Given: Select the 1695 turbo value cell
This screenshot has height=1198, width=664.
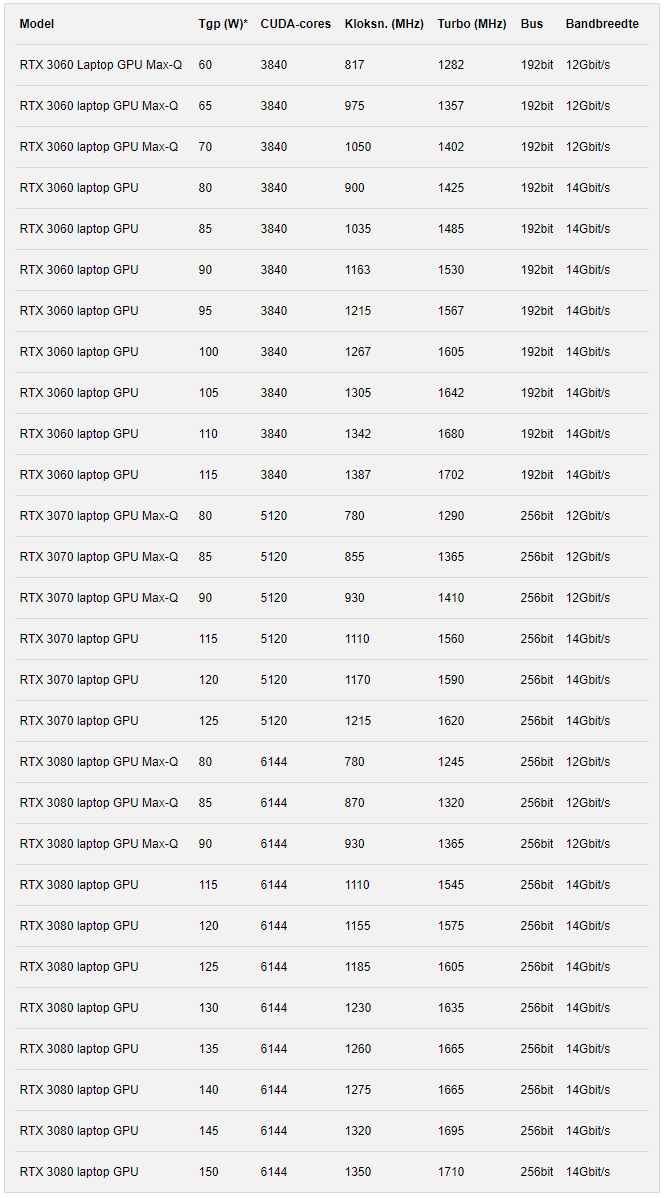Looking at the screenshot, I should [451, 1131].
